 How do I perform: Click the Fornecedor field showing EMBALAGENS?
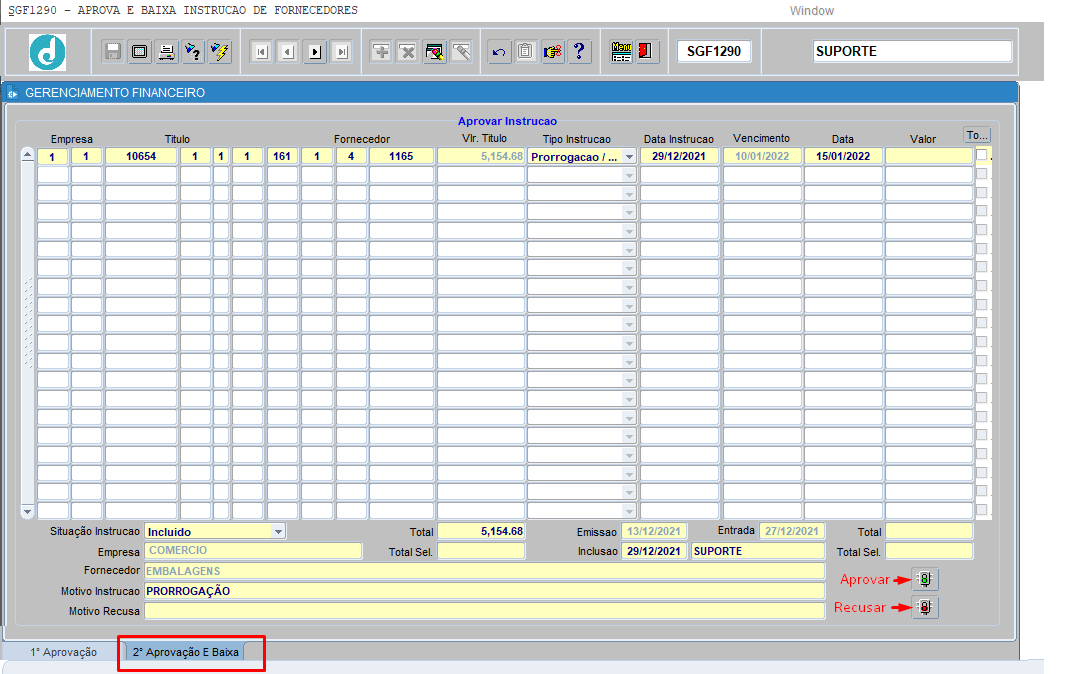485,571
